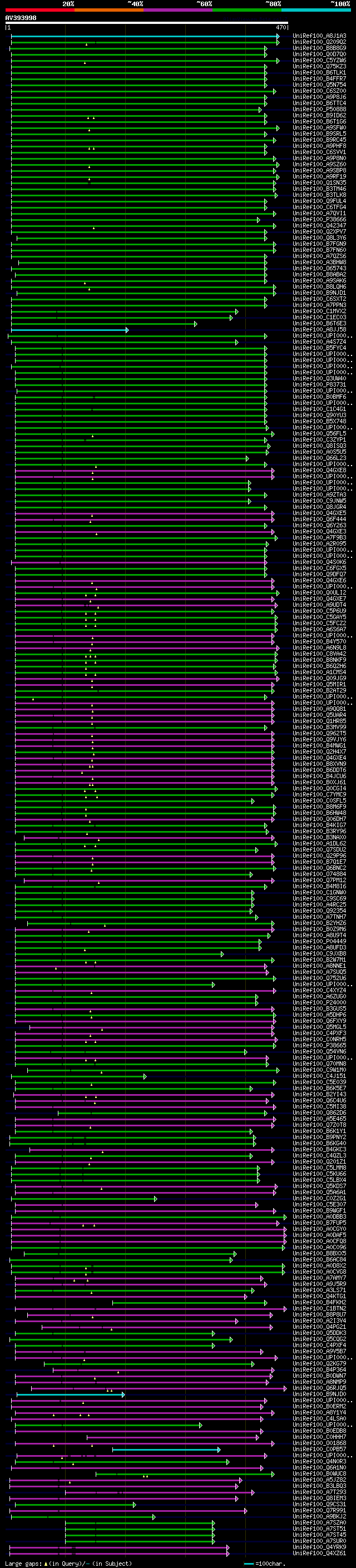Select the white AV393998 query bar
Viewport: 356px width, 1568px height.
click(147, 23)
